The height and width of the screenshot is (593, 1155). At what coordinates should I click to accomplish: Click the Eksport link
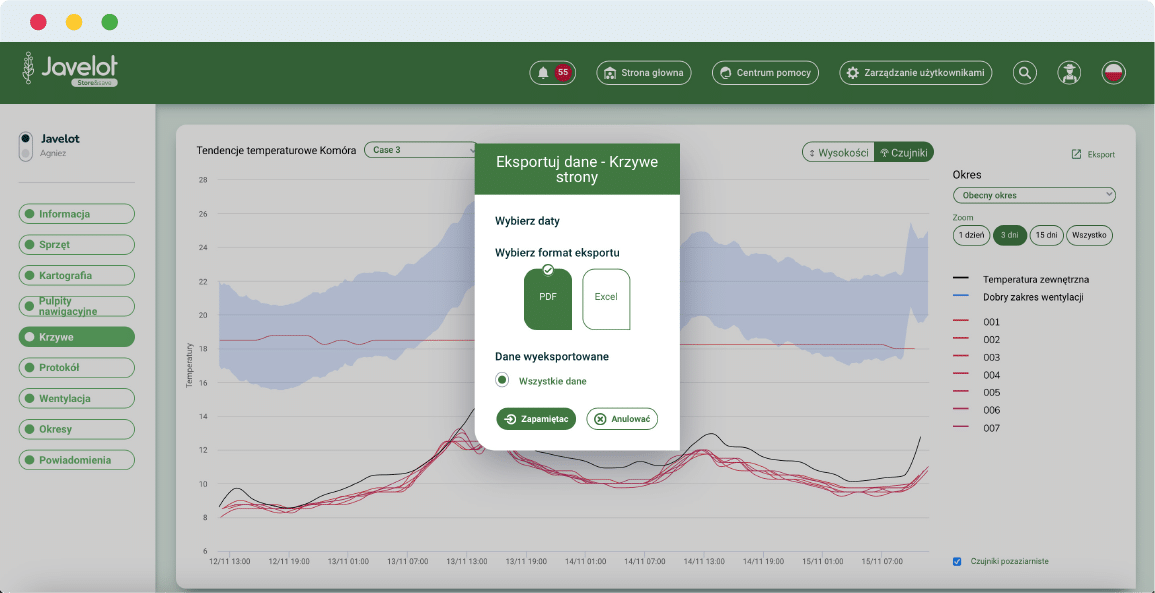[1093, 155]
